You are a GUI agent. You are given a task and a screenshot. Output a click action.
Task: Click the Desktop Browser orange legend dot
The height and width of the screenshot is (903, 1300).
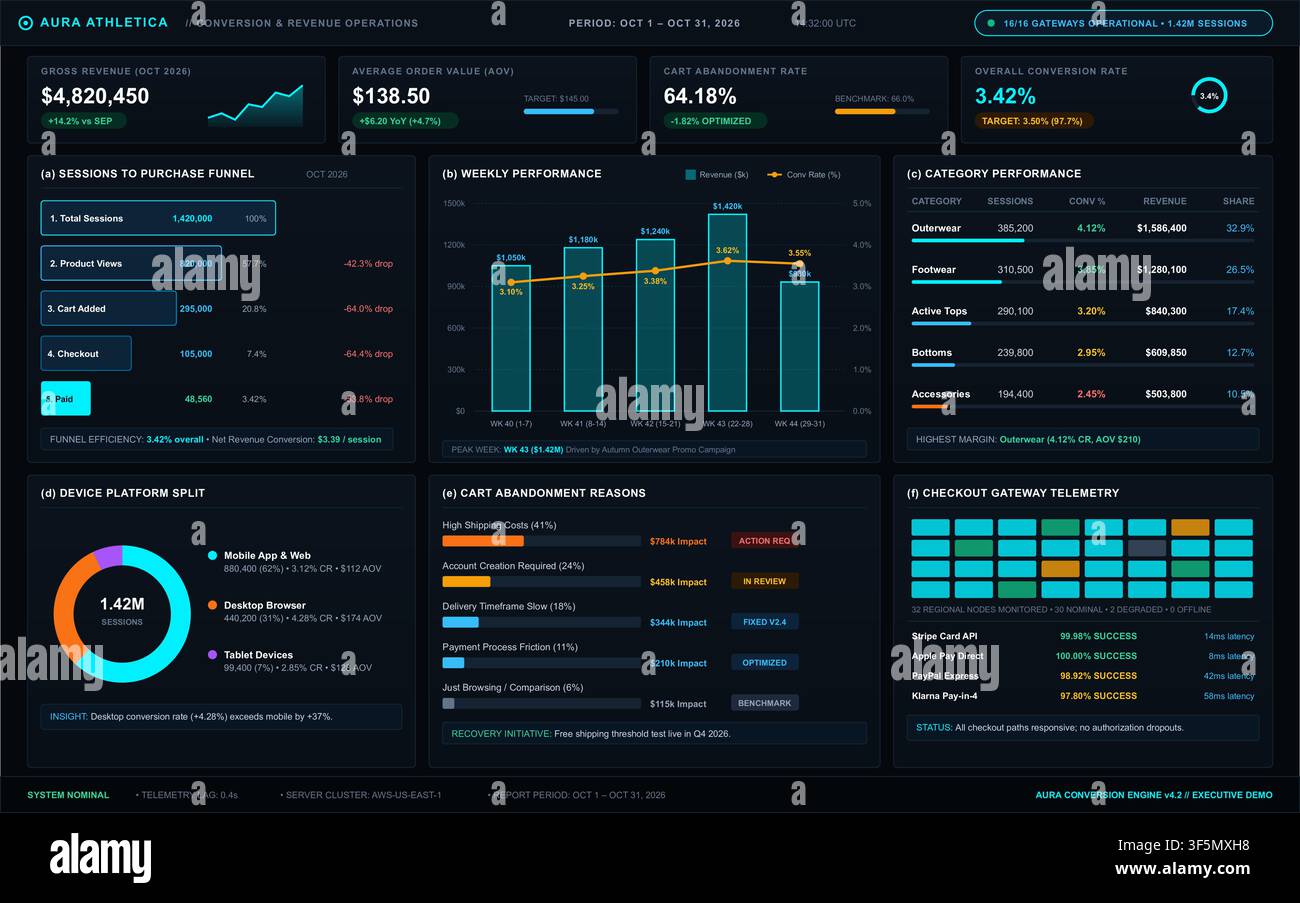(x=212, y=605)
